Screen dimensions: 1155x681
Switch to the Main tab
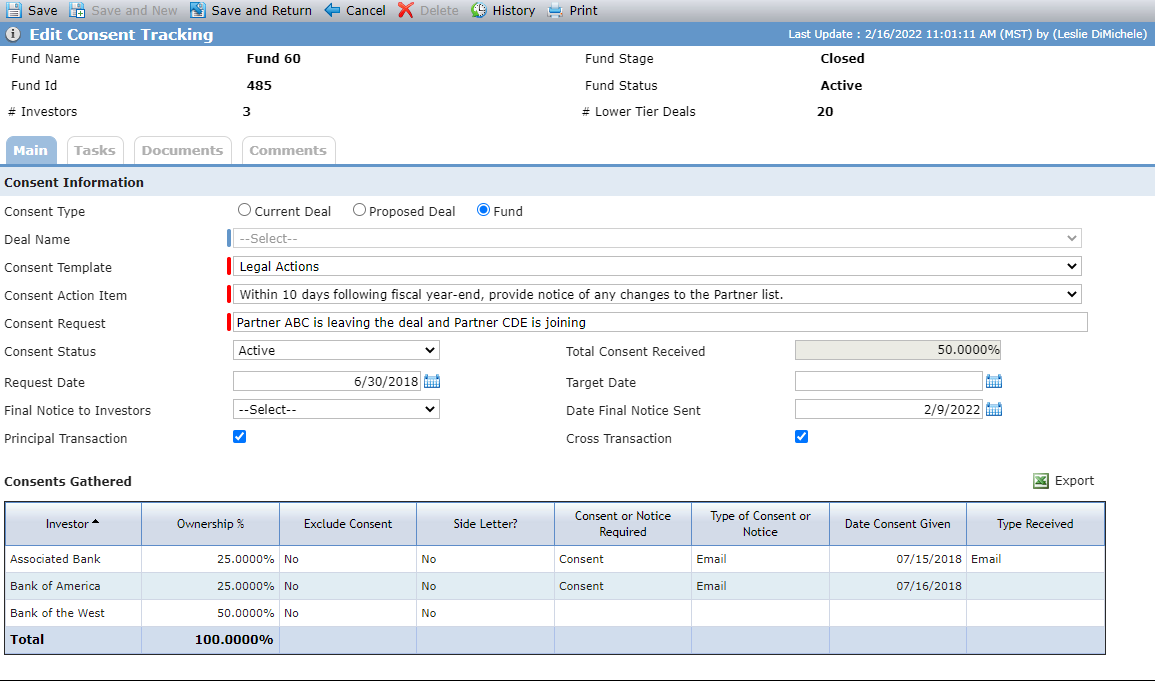point(31,150)
